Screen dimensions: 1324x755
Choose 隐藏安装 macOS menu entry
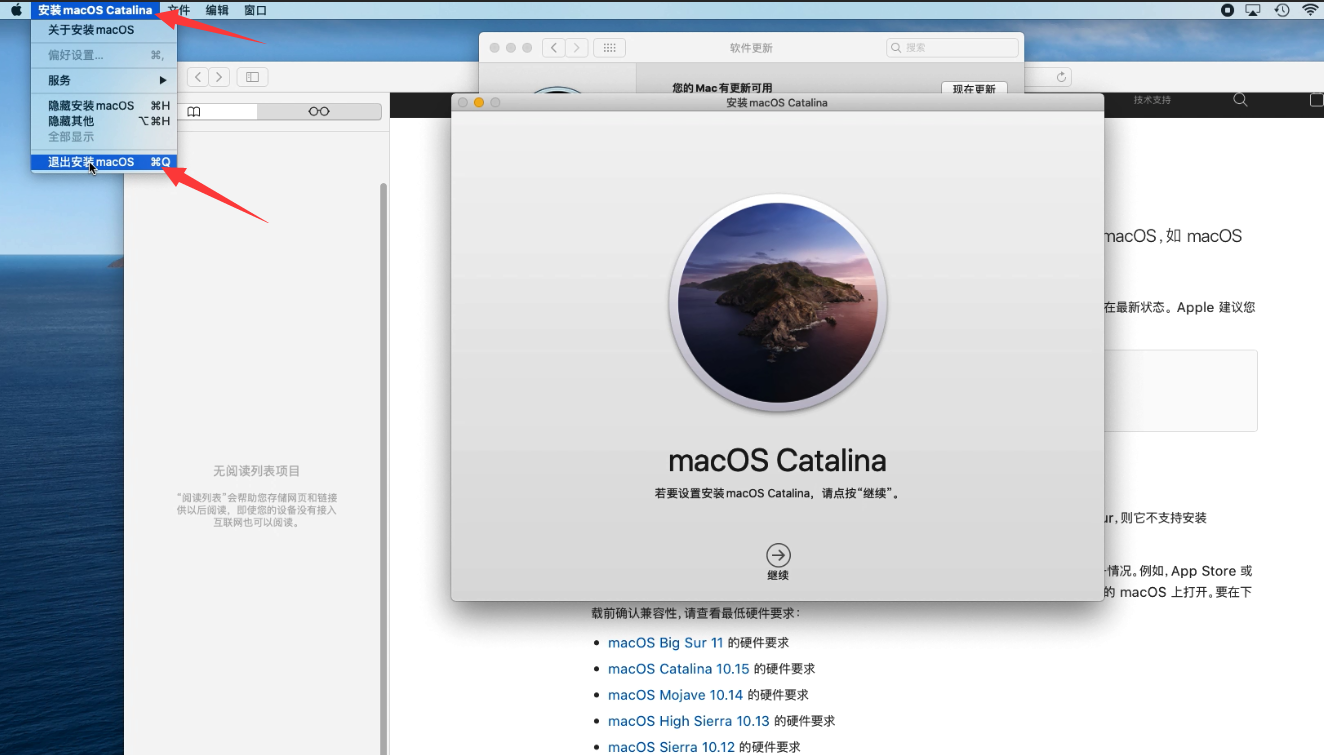(104, 105)
